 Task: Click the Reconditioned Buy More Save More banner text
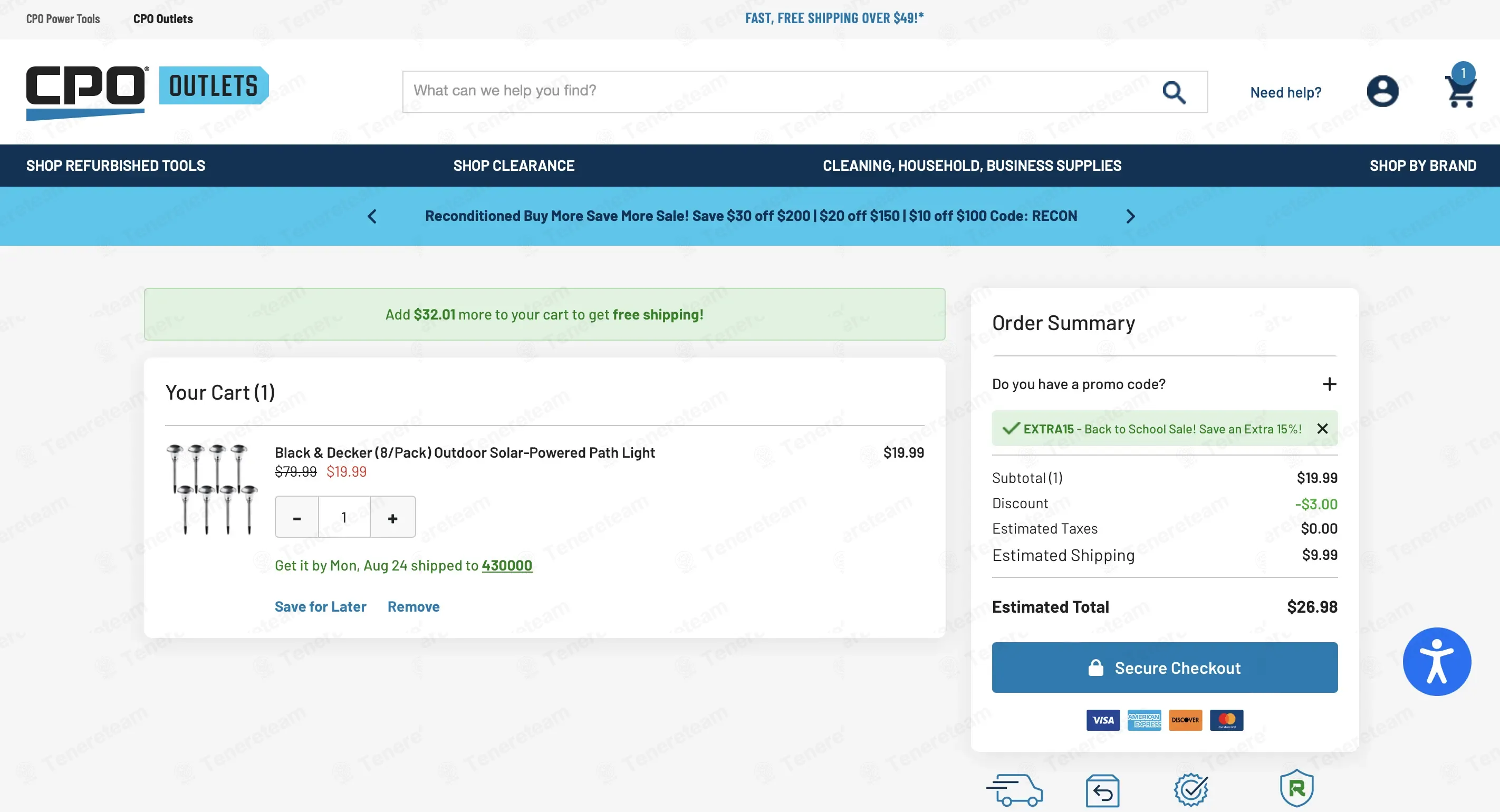click(751, 216)
